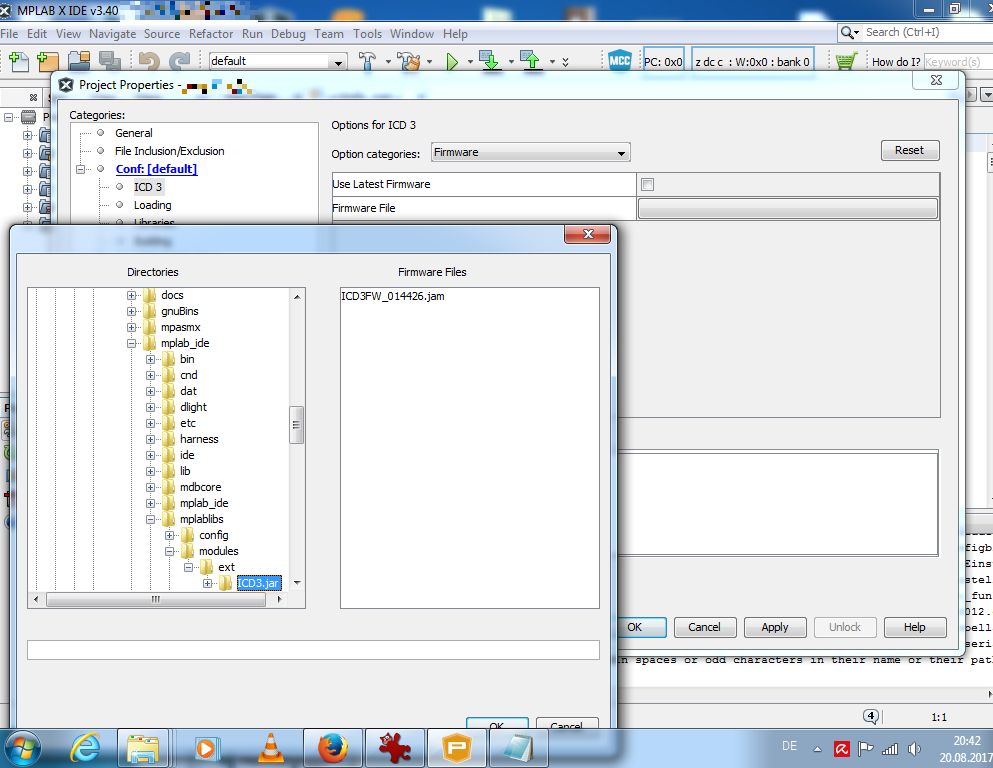
Task: Collapse the modules folder node
Action: tap(169, 551)
